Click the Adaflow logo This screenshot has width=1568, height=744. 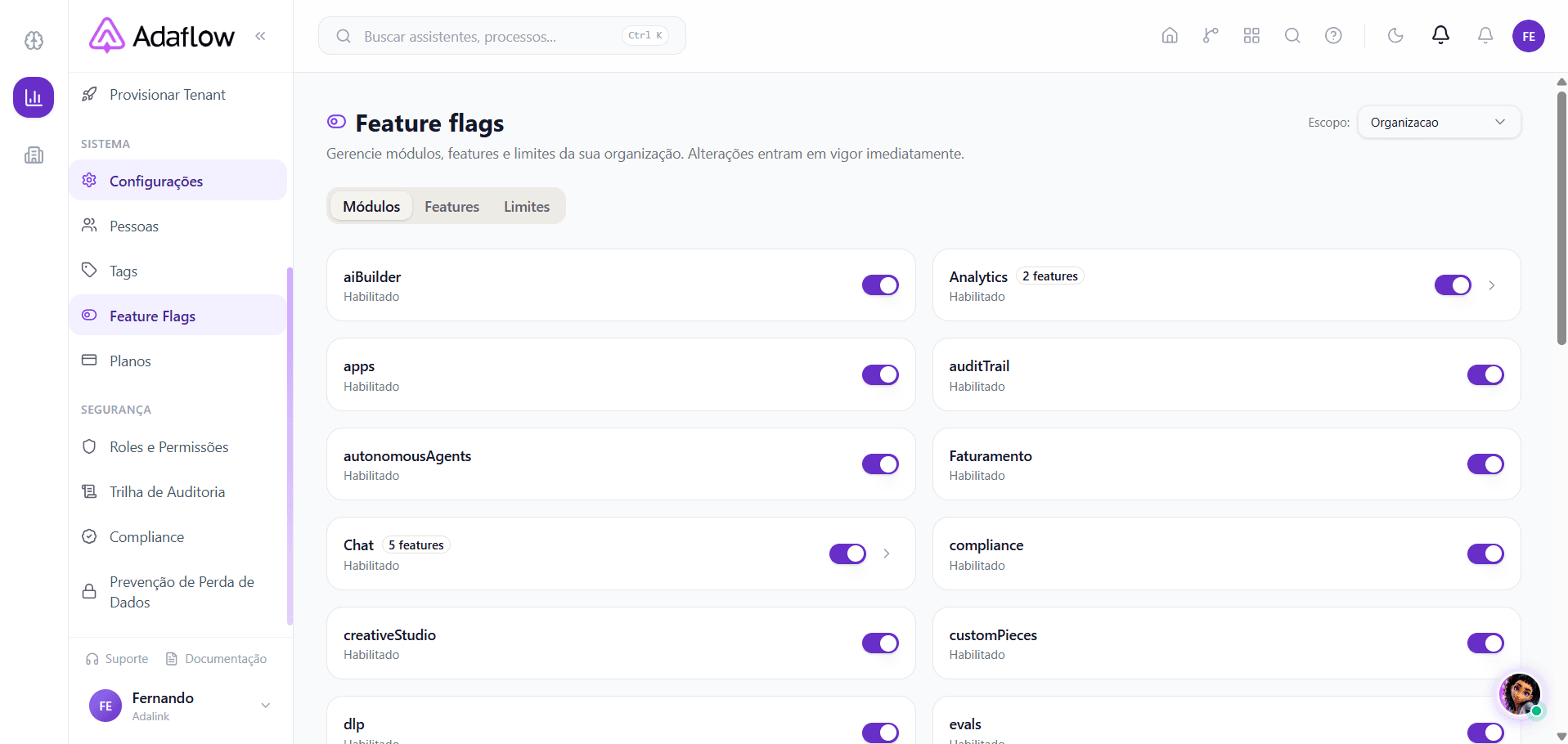[x=162, y=36]
